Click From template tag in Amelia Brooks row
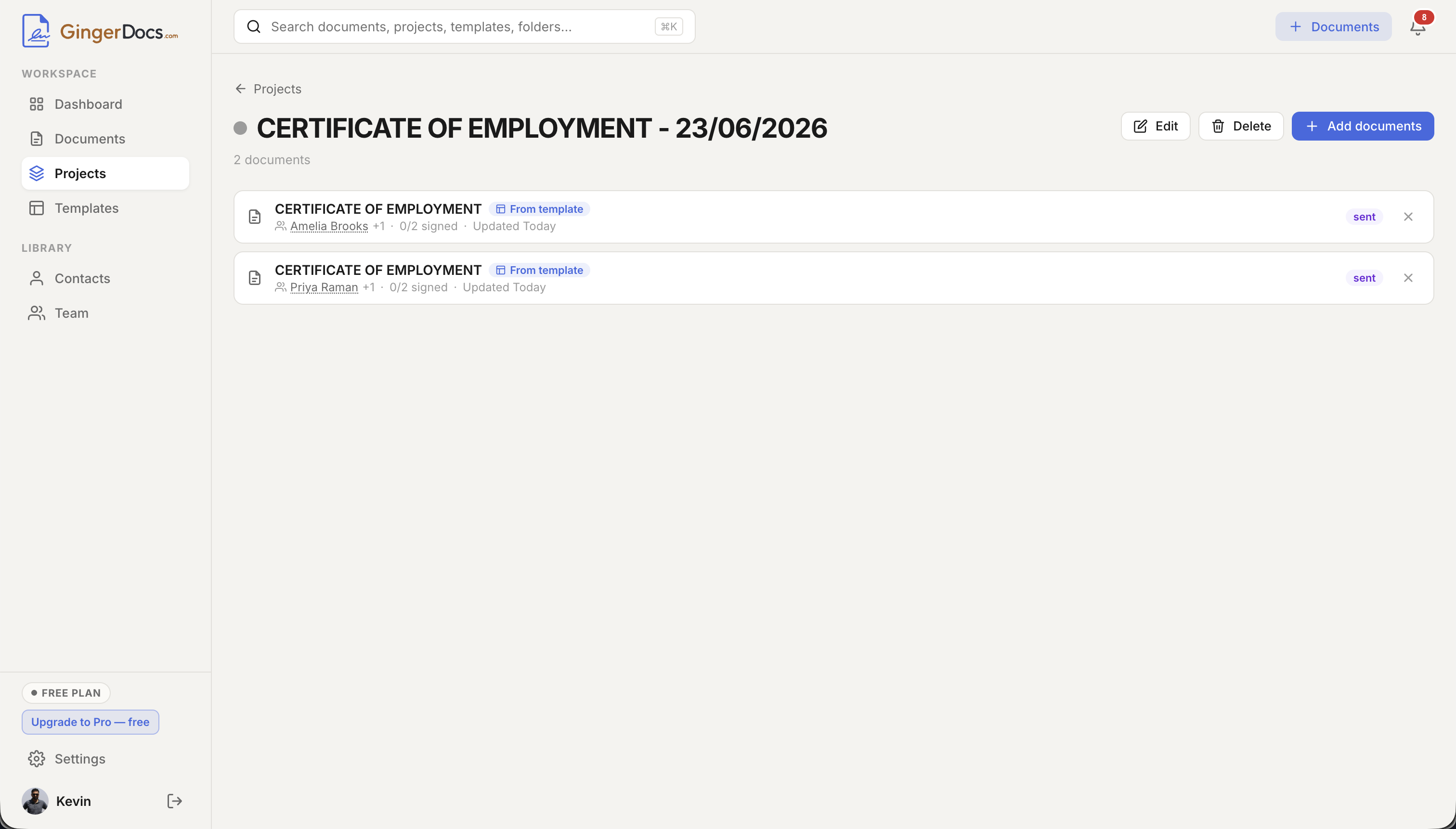1456x829 pixels. pyautogui.click(x=539, y=209)
